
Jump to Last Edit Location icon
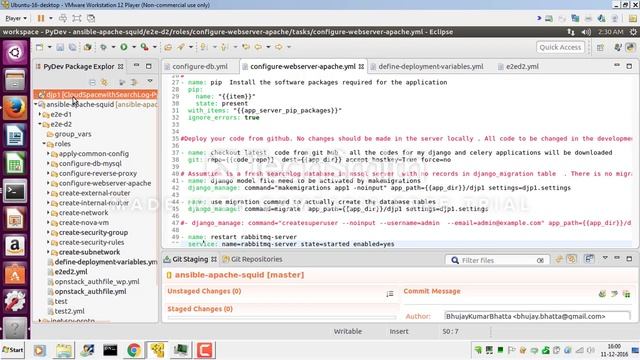(x=246, y=47)
